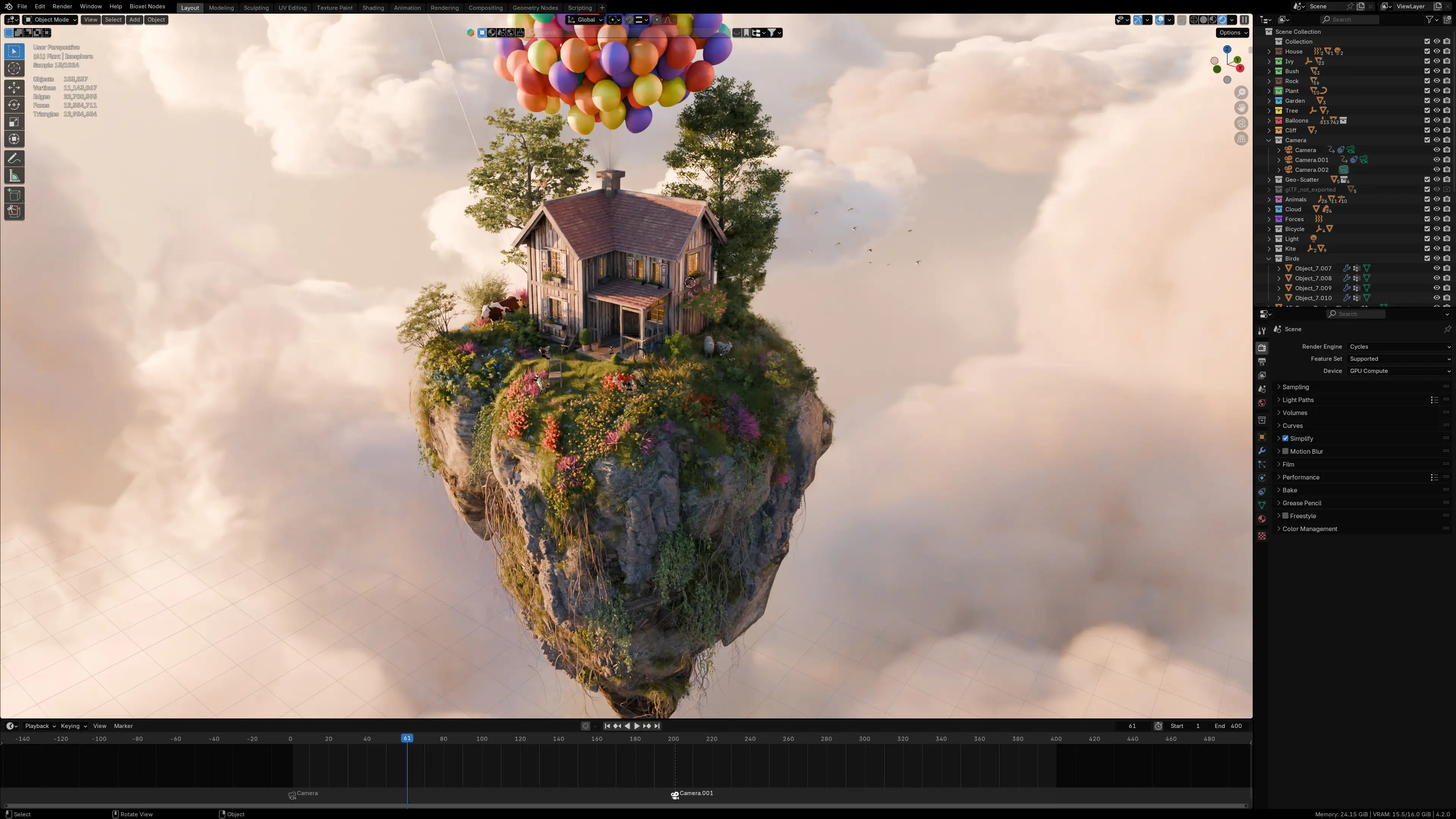Open the Options button in viewport
1456x819 pixels.
1232,33
